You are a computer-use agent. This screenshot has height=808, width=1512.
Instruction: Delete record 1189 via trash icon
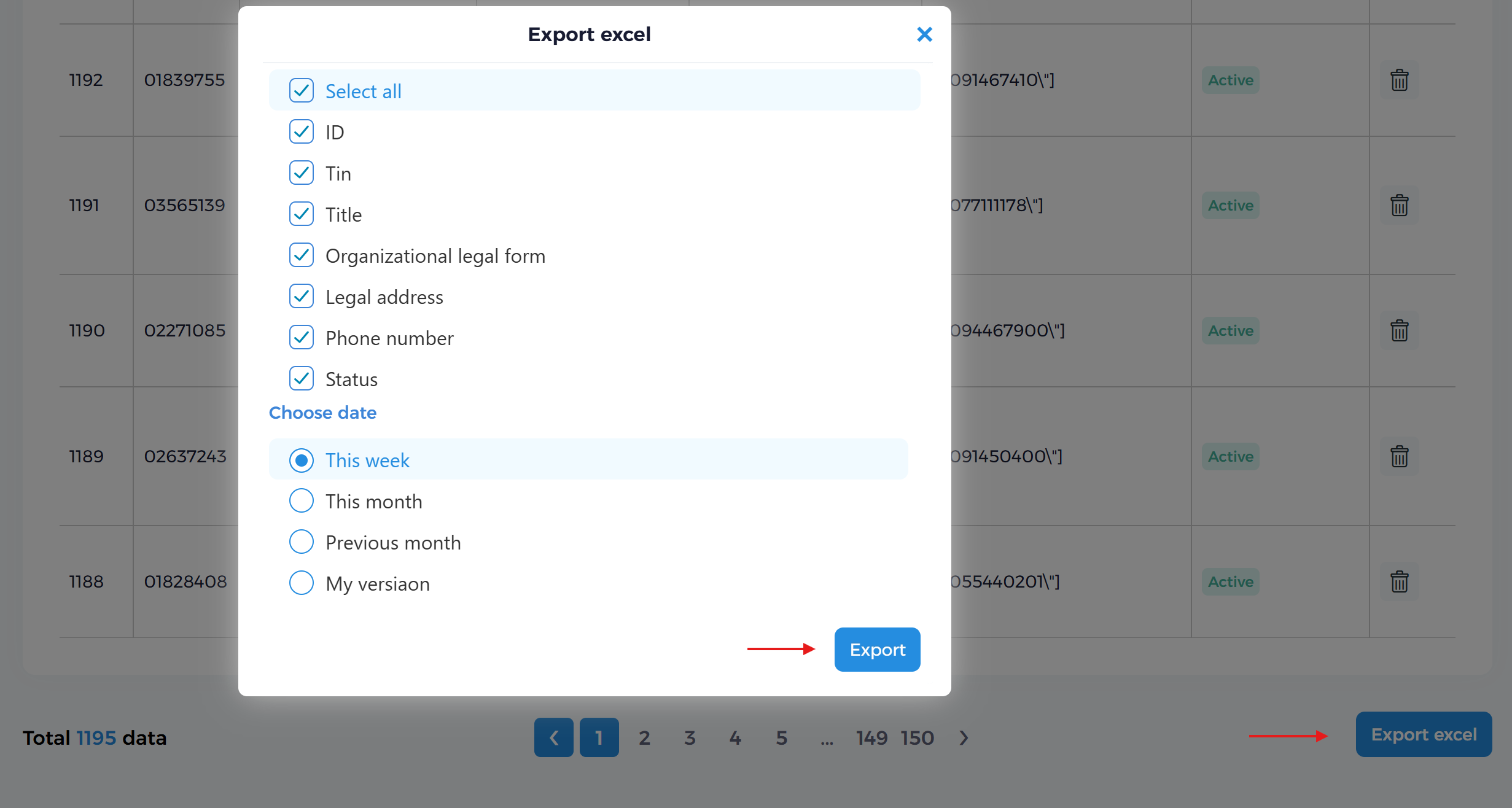[x=1399, y=456]
